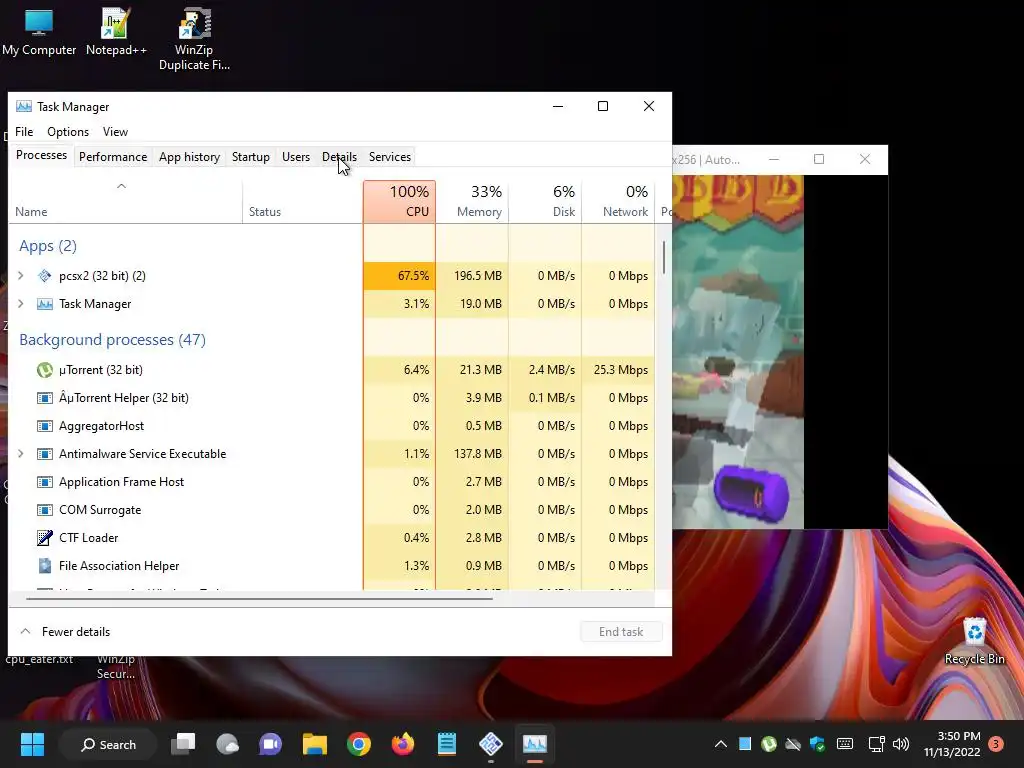This screenshot has width=1024, height=768.
Task: Click the µTorrent system tray icon
Action: click(x=769, y=744)
